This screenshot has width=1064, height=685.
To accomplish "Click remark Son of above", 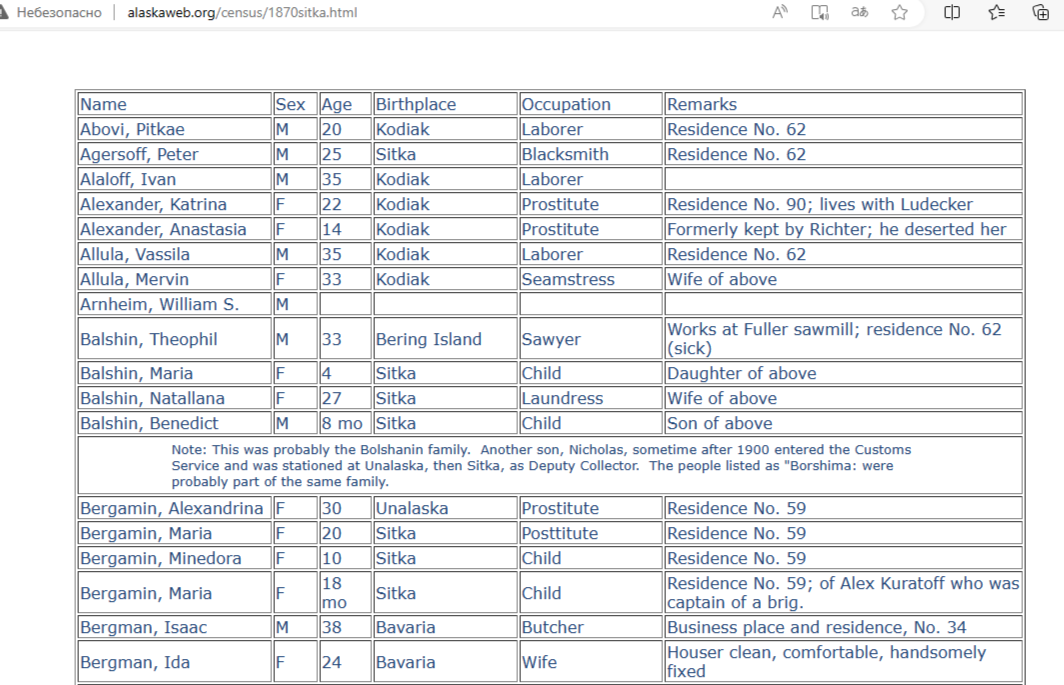I will (x=843, y=423).
